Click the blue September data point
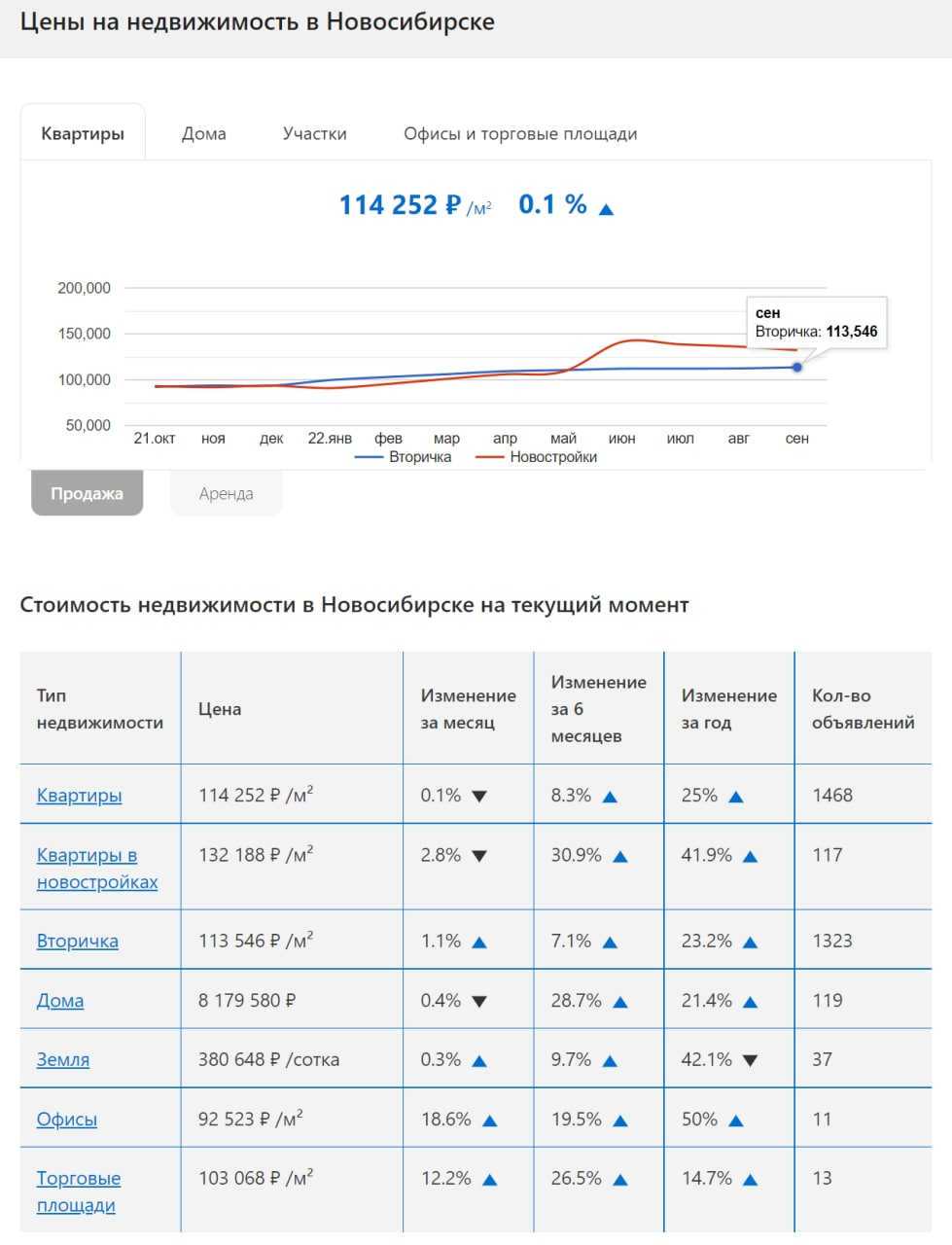 pyautogui.click(x=797, y=367)
